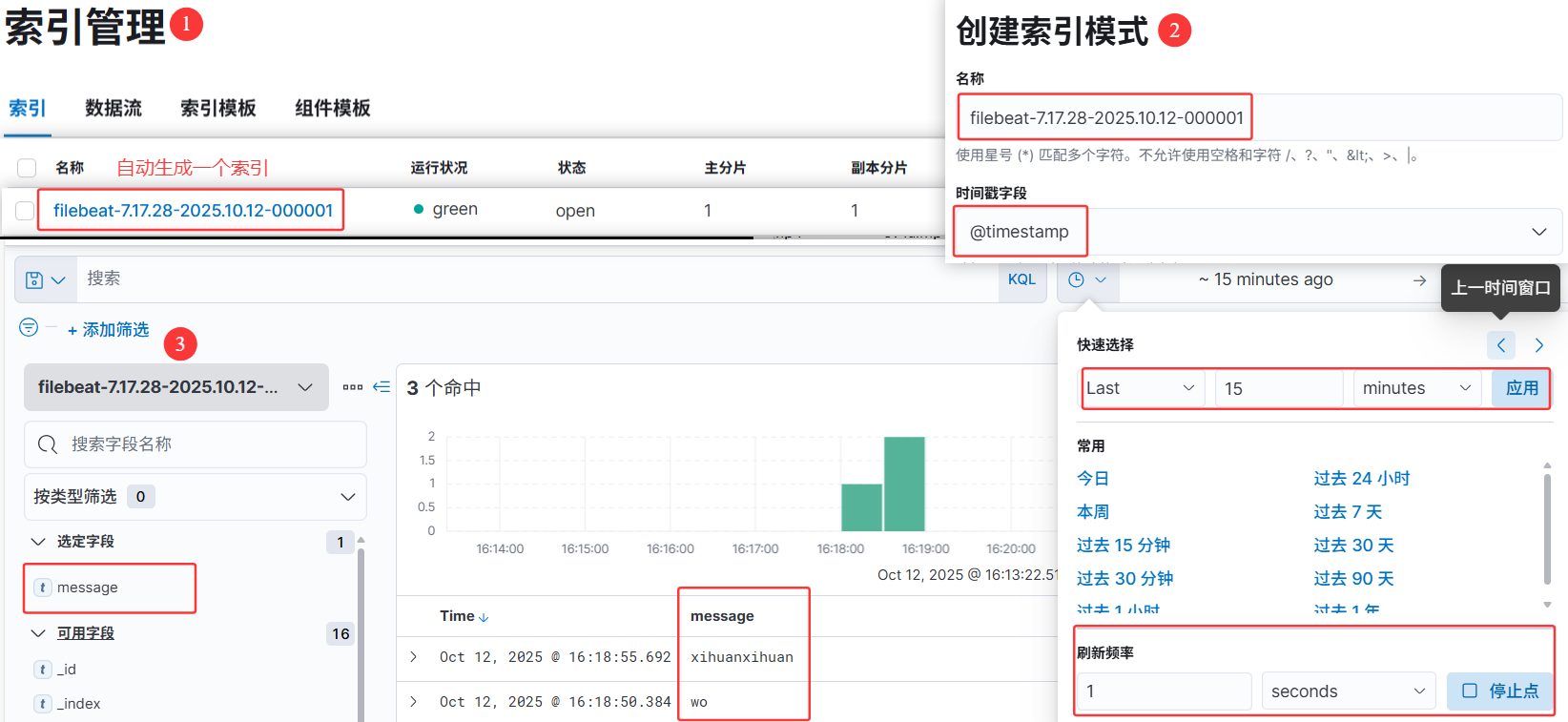
Task: Click the _id field type icon
Action: coord(43,670)
